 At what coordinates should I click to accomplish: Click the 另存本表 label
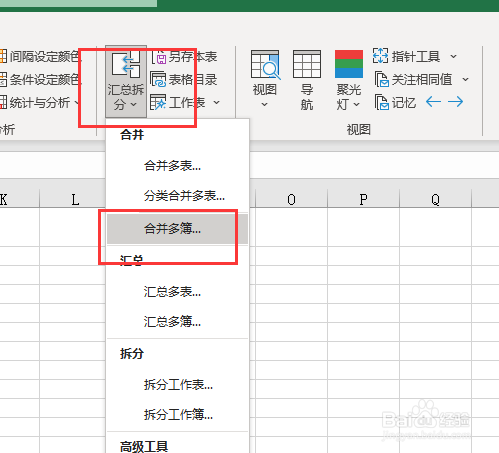point(193,57)
